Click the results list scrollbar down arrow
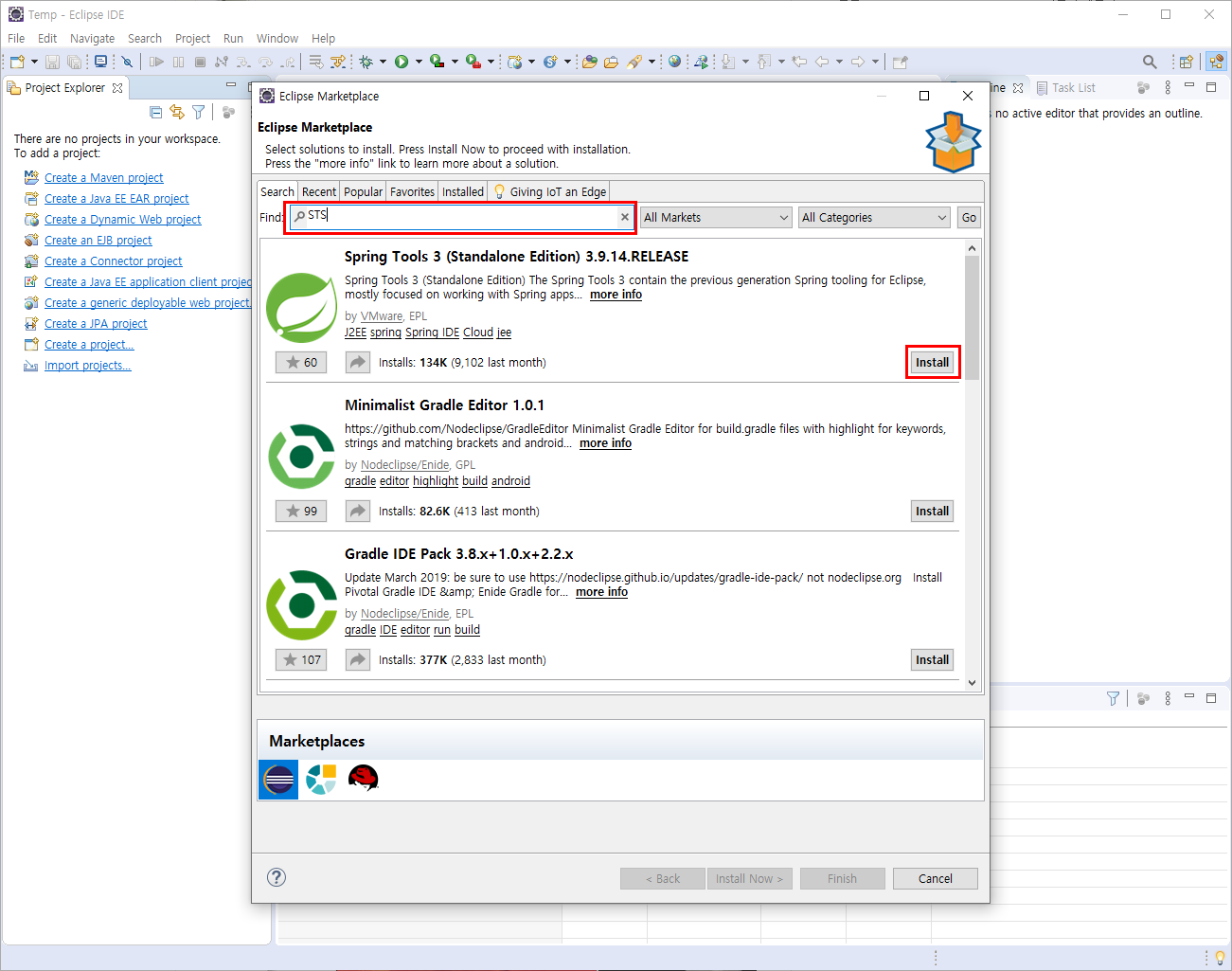This screenshot has width=1232, height=971. [972, 683]
